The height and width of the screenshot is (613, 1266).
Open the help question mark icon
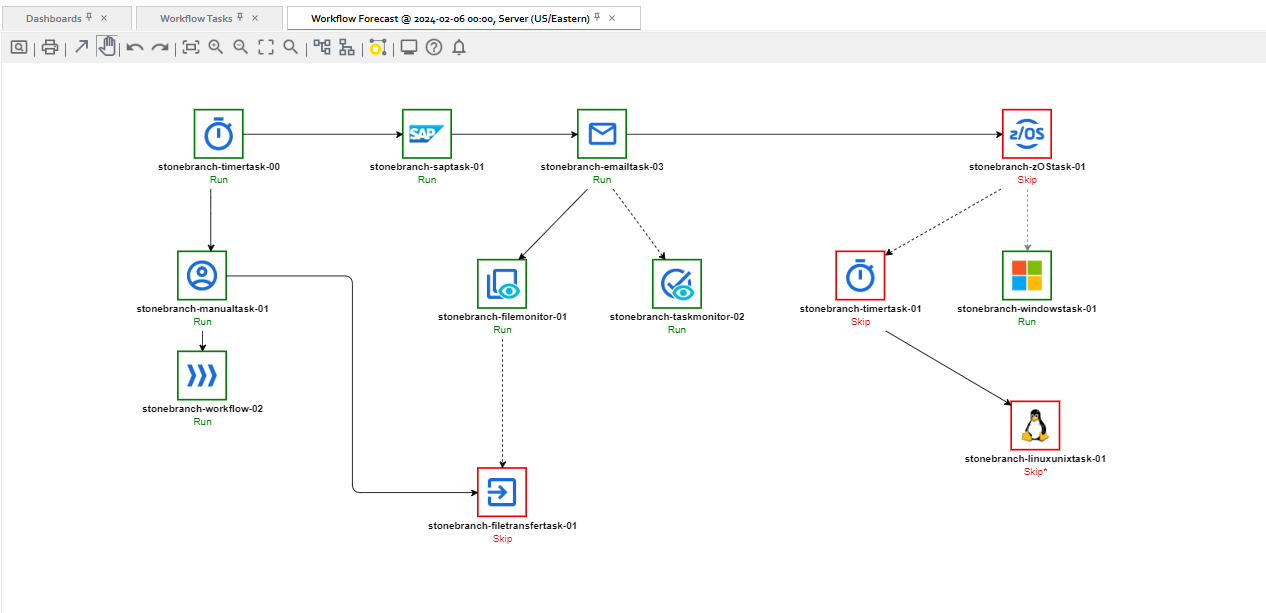pos(434,47)
